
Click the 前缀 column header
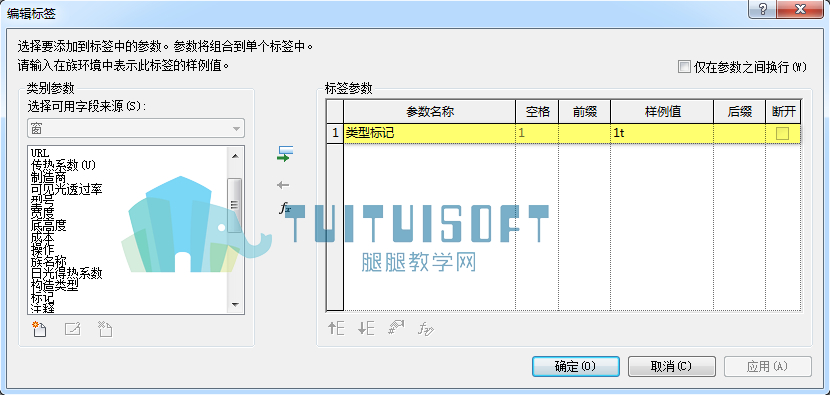click(584, 112)
